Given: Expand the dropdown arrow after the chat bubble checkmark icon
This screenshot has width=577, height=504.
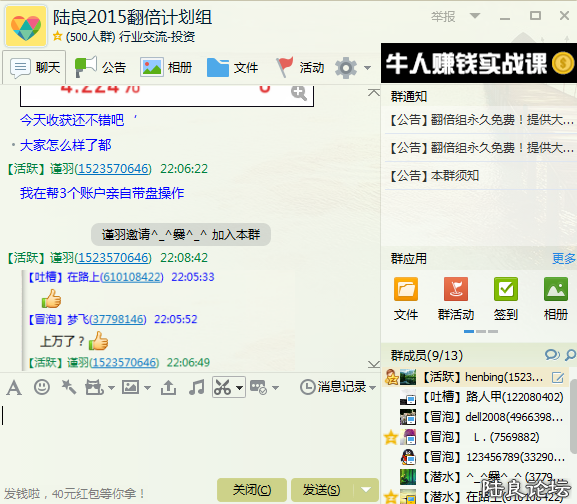Looking at the screenshot, I should pos(275,388).
